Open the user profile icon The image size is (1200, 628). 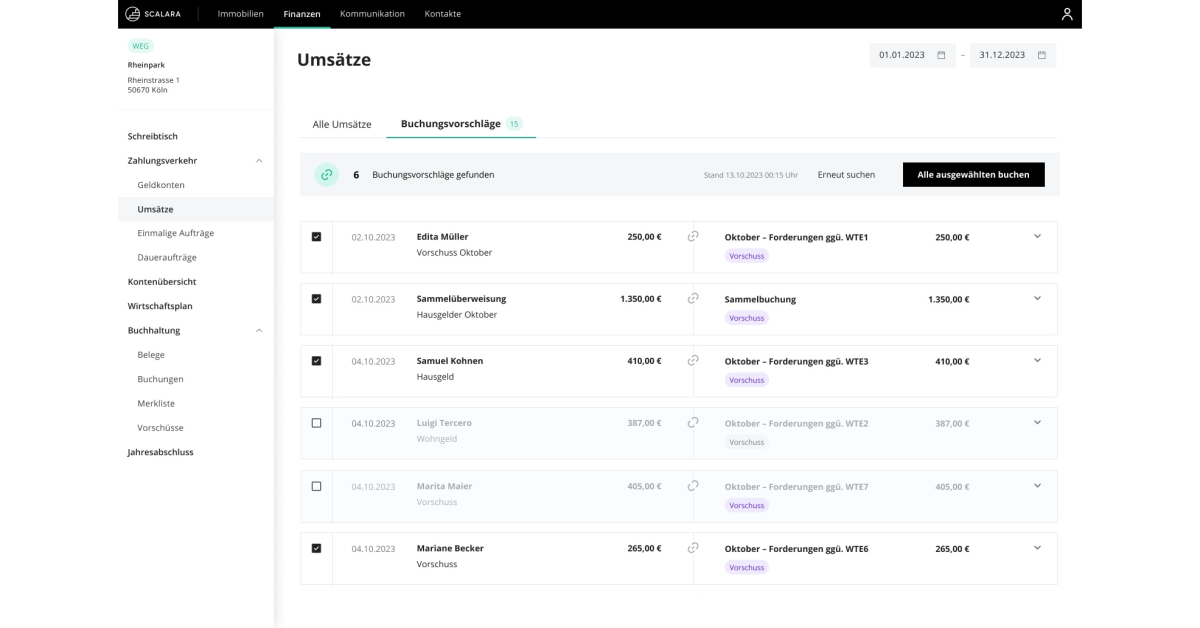1067,14
